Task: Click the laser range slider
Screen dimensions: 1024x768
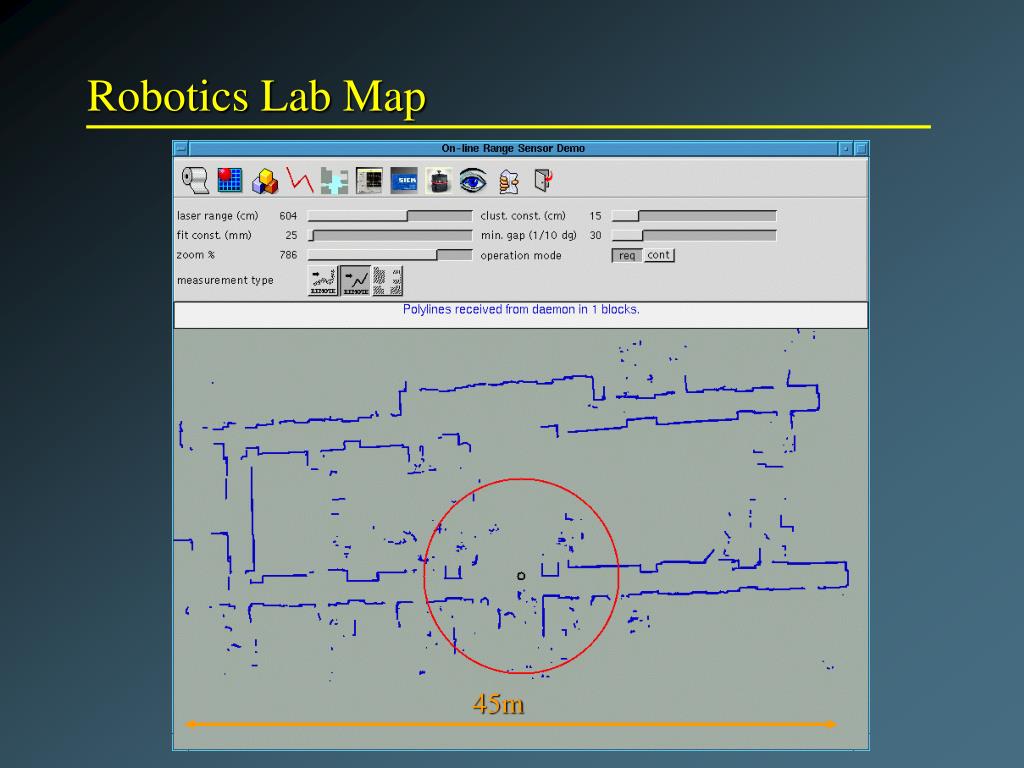Action: click(390, 216)
